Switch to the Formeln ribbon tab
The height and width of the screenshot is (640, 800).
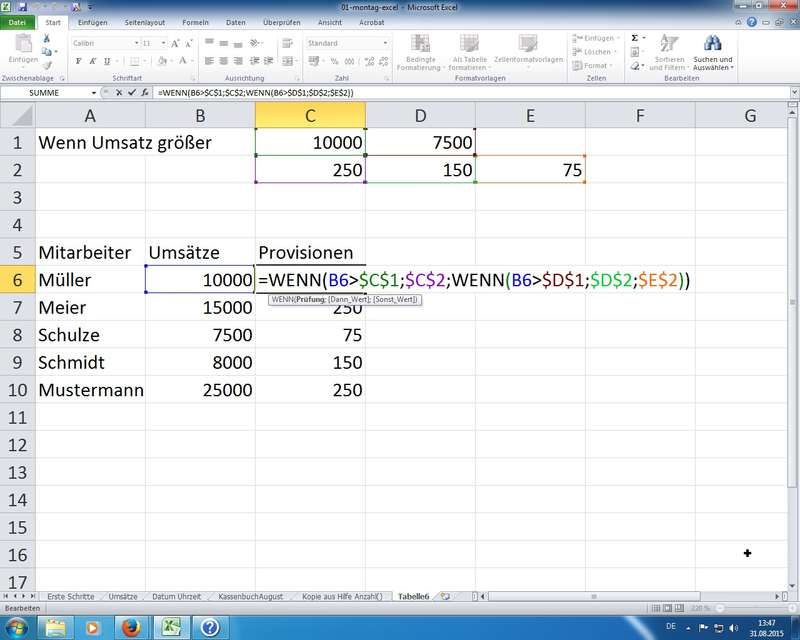tap(195, 21)
